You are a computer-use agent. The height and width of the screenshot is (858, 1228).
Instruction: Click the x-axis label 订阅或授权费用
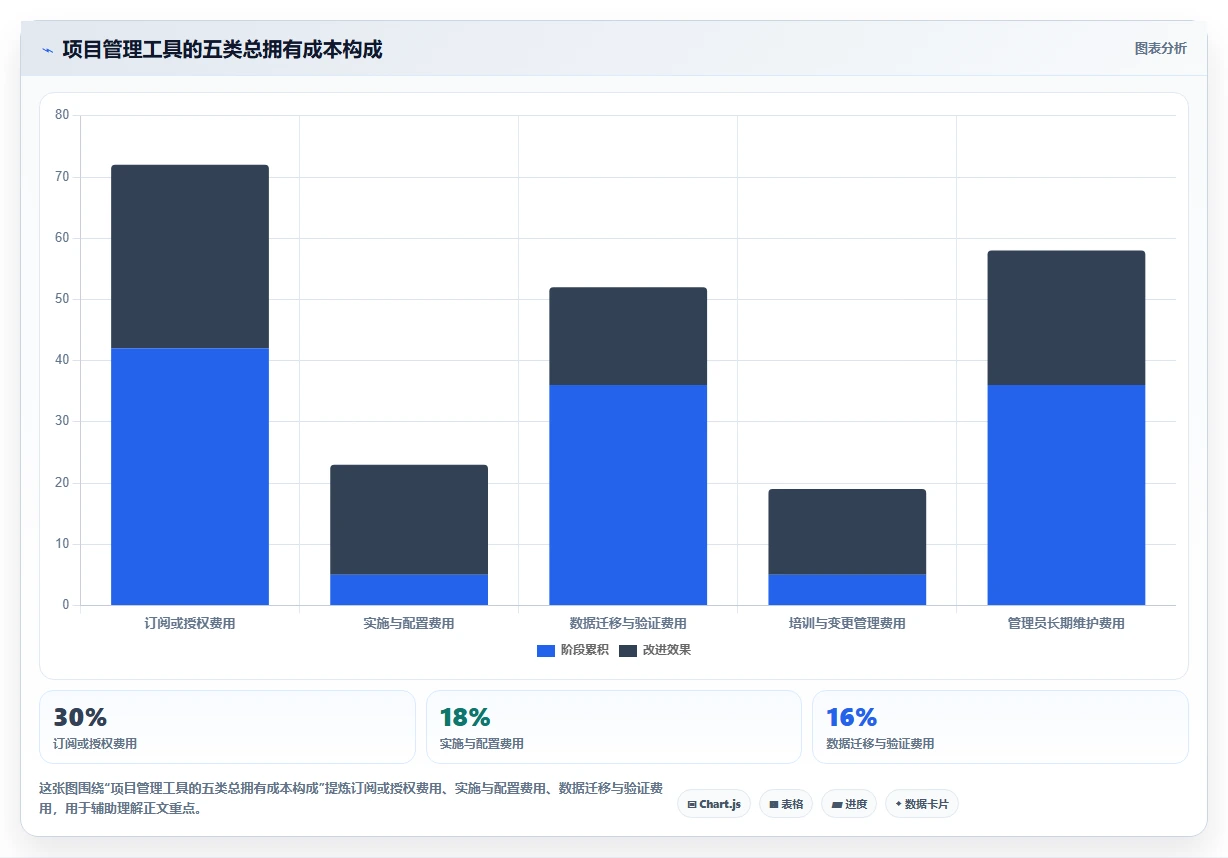[190, 624]
